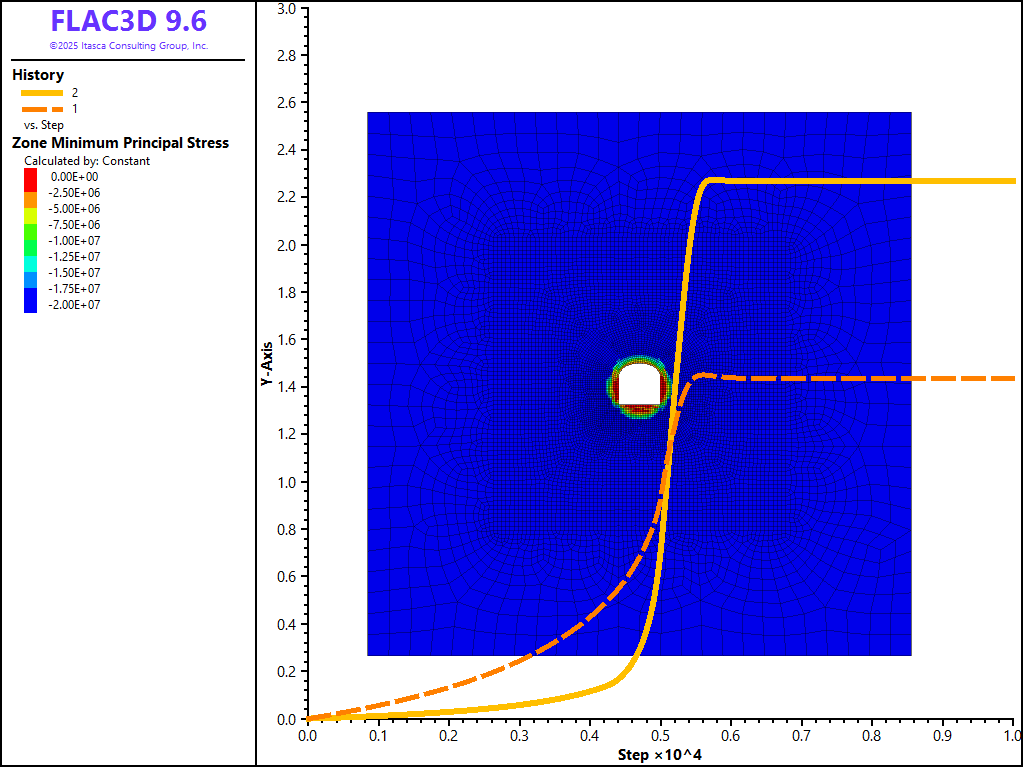Click the 'Calculated by: Constant' label
The width and height of the screenshot is (1024, 768).
coord(87,161)
